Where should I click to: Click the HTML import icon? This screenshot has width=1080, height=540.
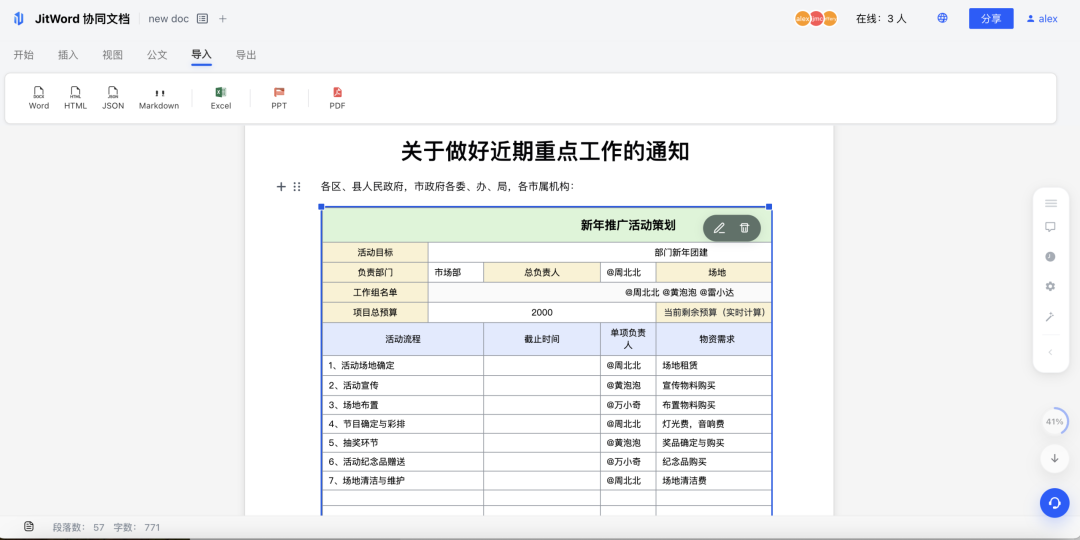coord(75,97)
